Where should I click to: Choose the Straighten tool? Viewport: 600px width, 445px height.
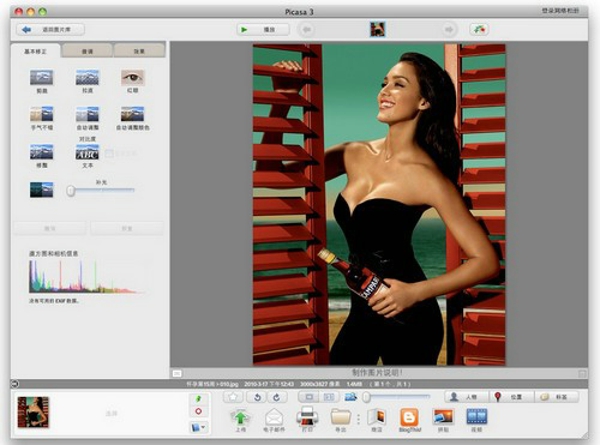pos(87,77)
